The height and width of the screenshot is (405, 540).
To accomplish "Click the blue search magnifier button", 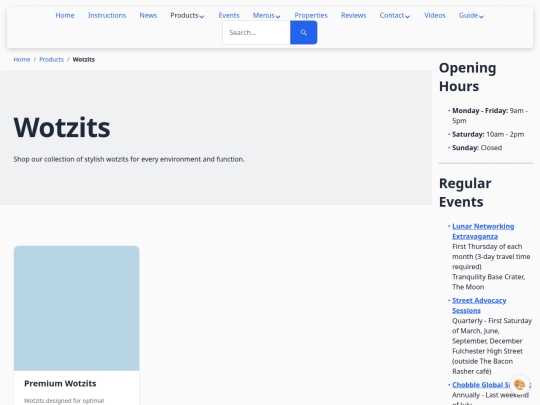I will (x=303, y=32).
